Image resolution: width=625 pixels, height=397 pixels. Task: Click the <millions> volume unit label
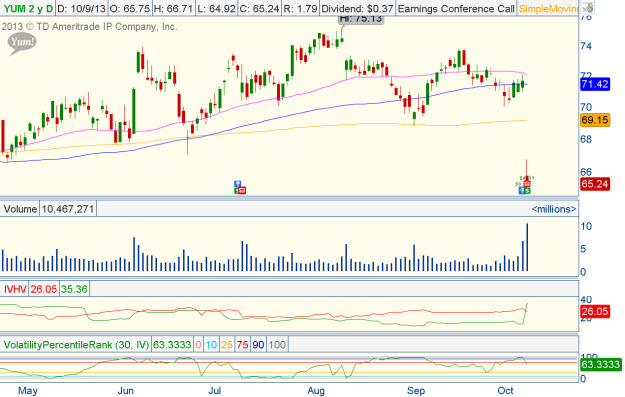(x=554, y=209)
